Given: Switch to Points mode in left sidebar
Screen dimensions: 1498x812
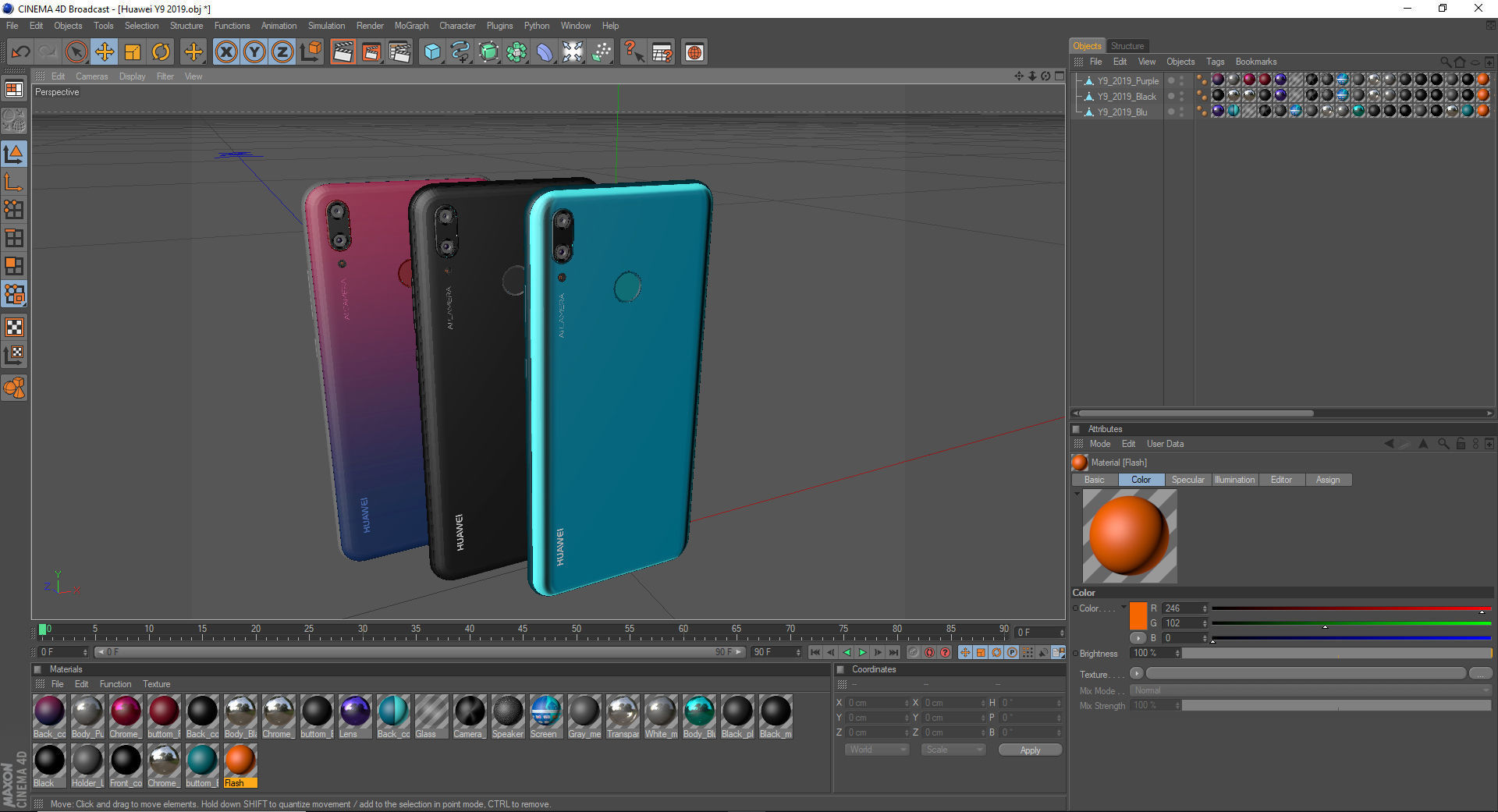Looking at the screenshot, I should [x=14, y=210].
